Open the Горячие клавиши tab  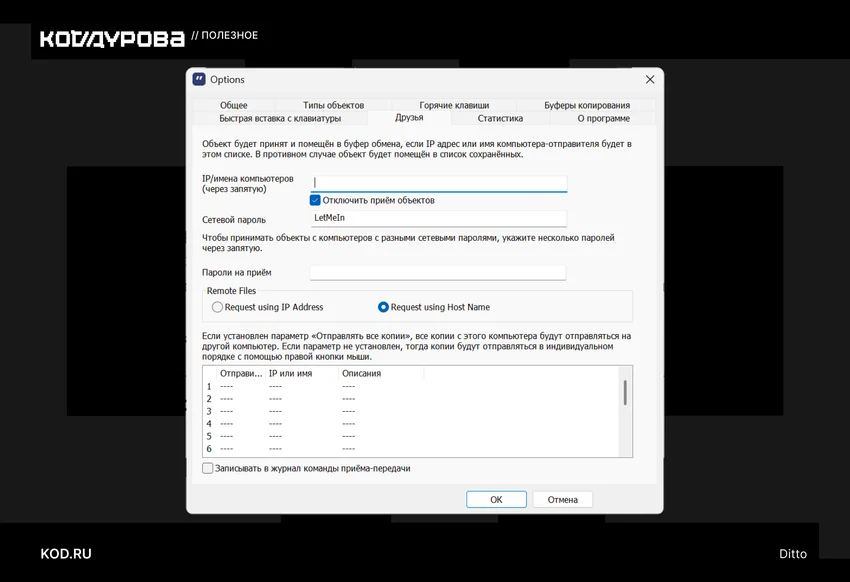(454, 105)
